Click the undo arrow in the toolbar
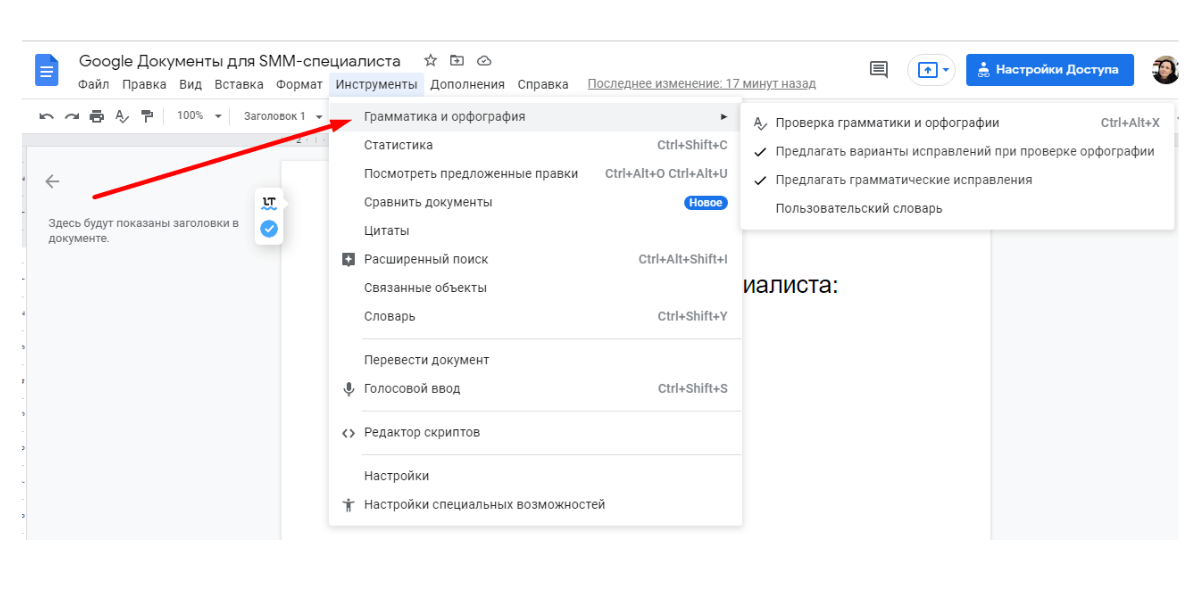This screenshot has height=600, width=1200. click(x=46, y=116)
